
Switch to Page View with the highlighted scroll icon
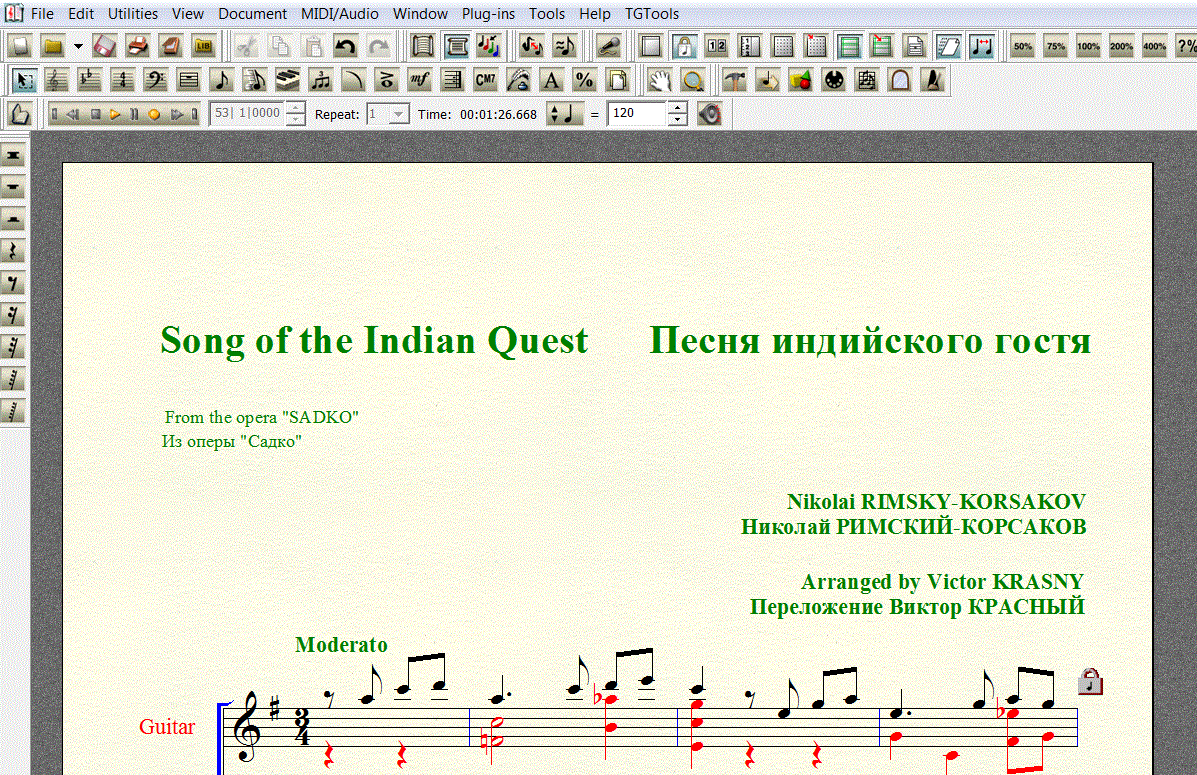[456, 47]
